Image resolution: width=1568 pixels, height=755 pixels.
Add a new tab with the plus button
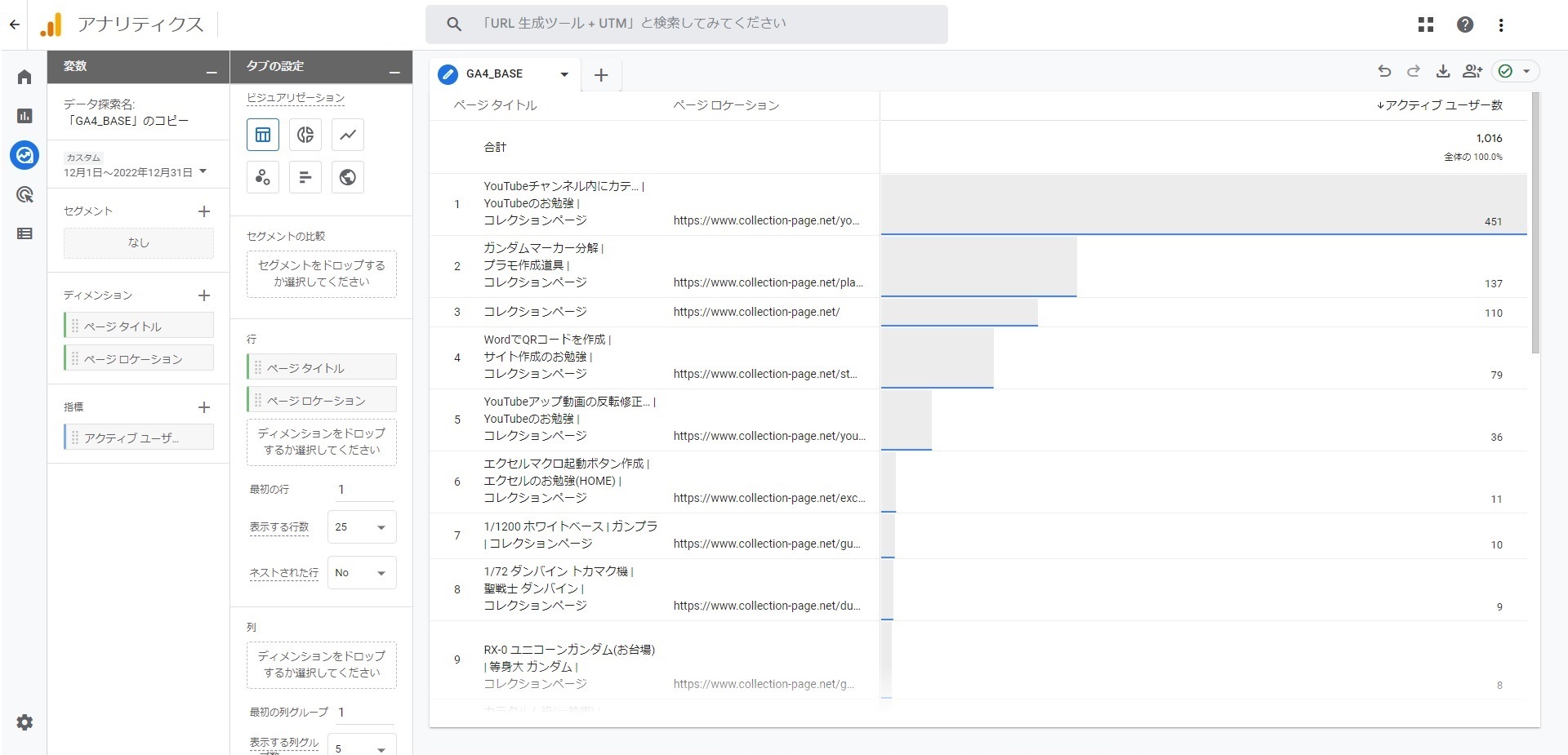pyautogui.click(x=601, y=75)
